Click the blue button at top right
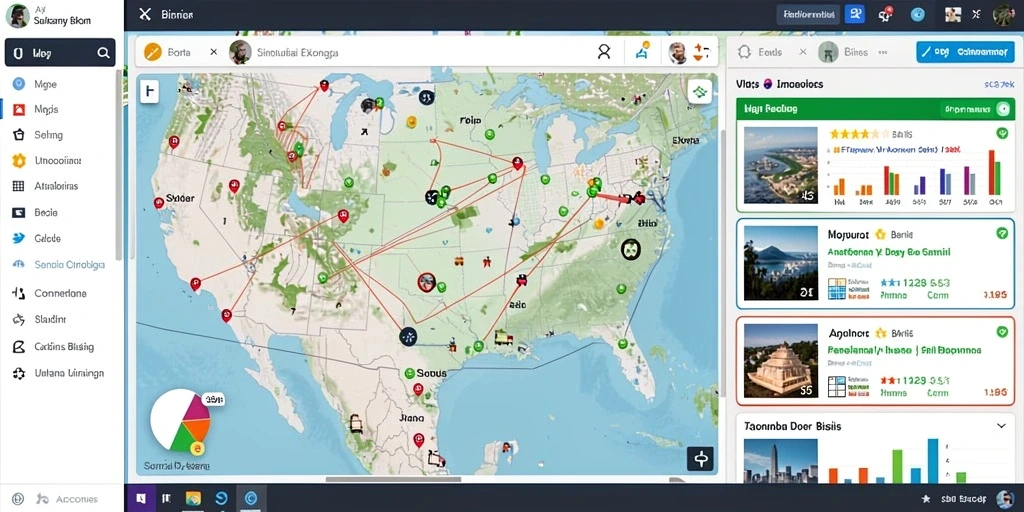The width and height of the screenshot is (1024, 512). (965, 52)
